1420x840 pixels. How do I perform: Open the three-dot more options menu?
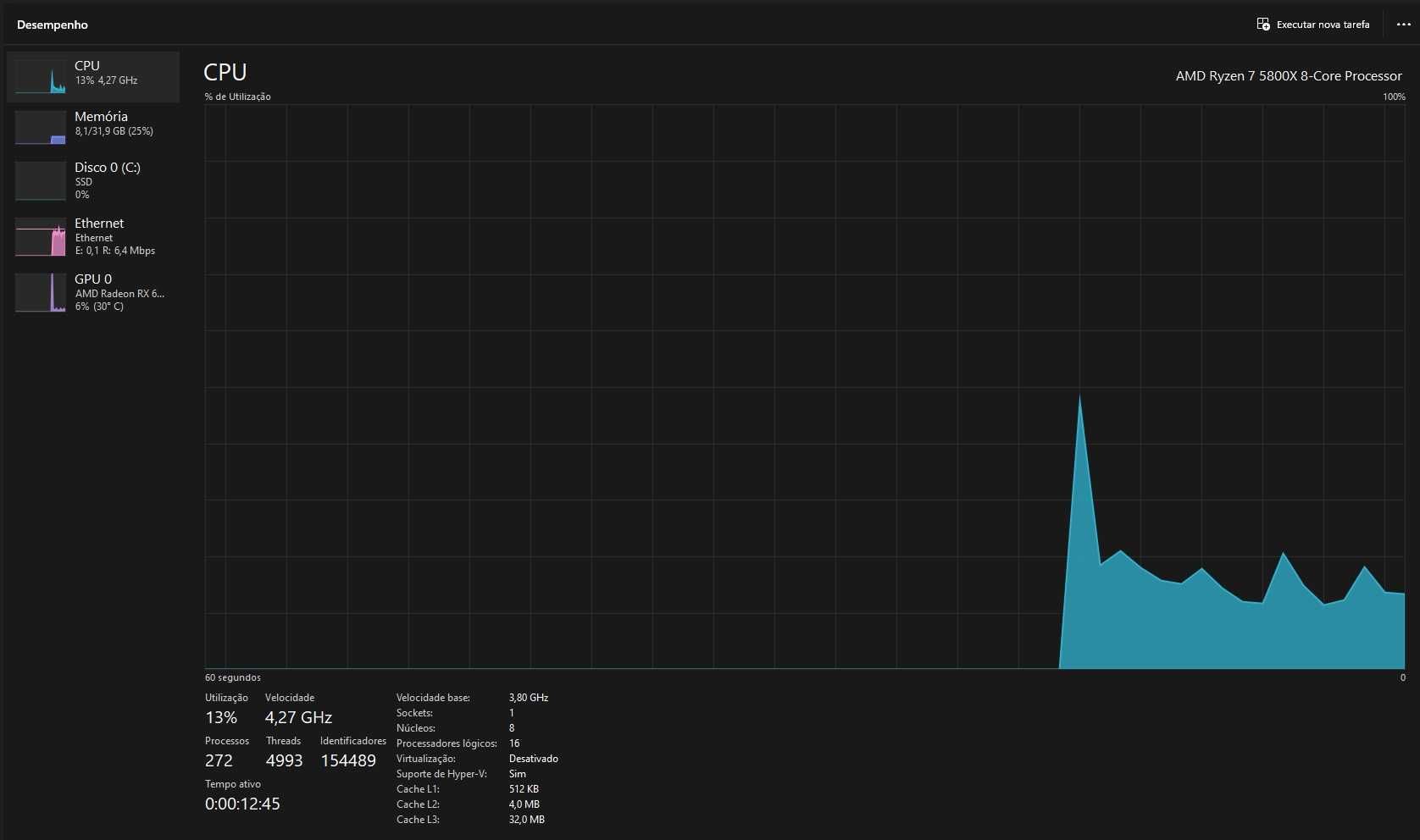click(1403, 25)
